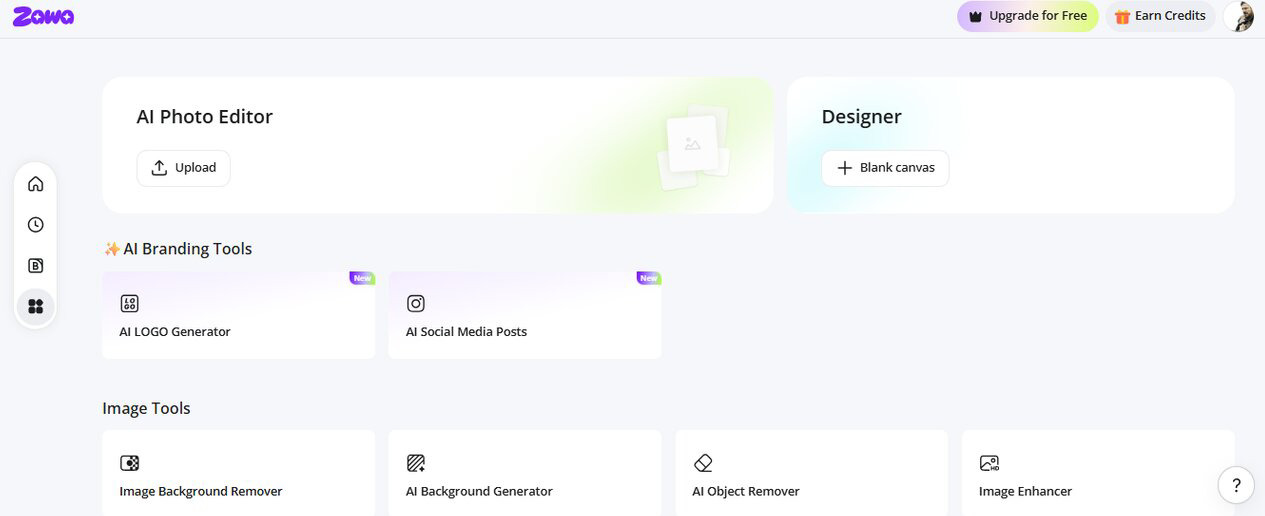Click the Instagram icon on Social Media Posts
1265x516 pixels.
pos(416,303)
